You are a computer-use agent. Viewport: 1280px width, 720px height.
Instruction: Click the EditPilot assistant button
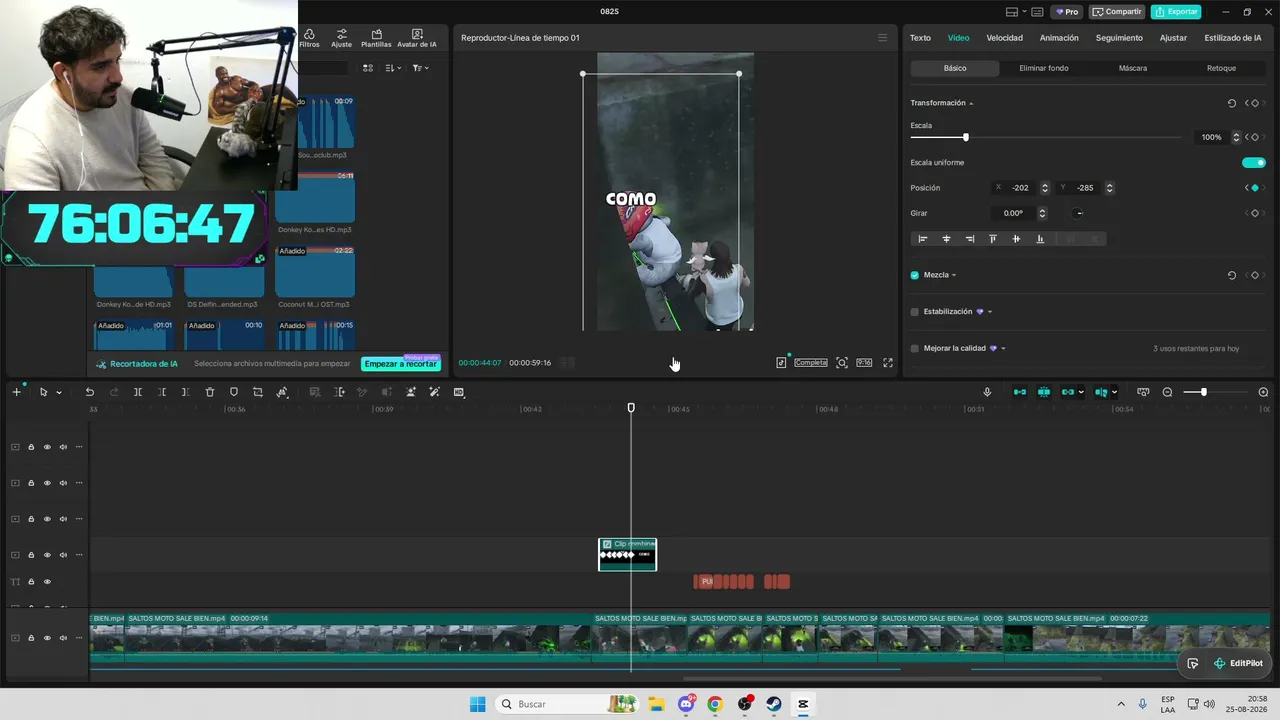coord(1238,663)
